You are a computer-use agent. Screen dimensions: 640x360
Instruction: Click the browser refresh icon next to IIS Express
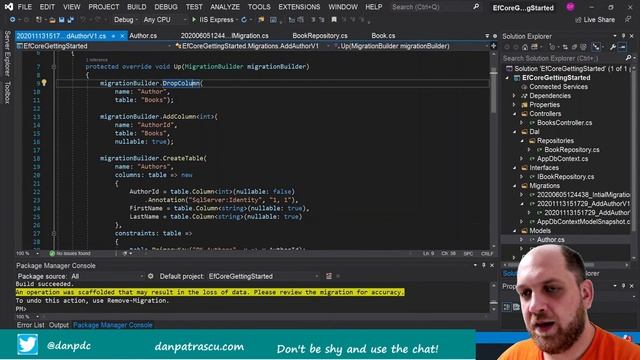click(244, 20)
